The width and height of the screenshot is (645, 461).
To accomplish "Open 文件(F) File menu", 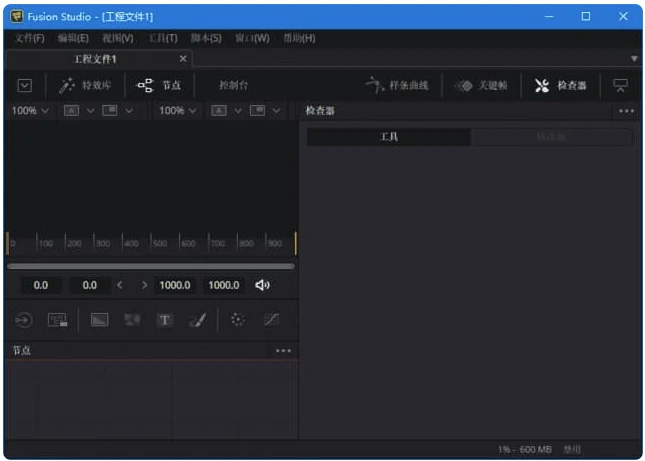I will click(x=30, y=38).
